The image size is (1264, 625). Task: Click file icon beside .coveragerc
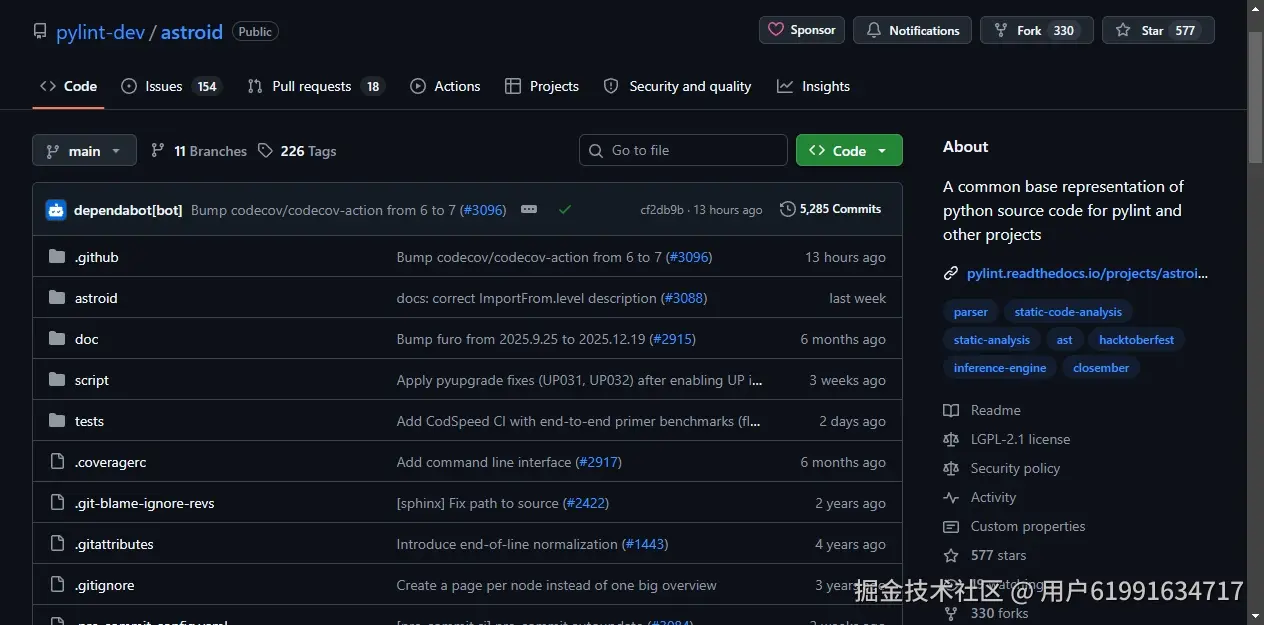[57, 462]
